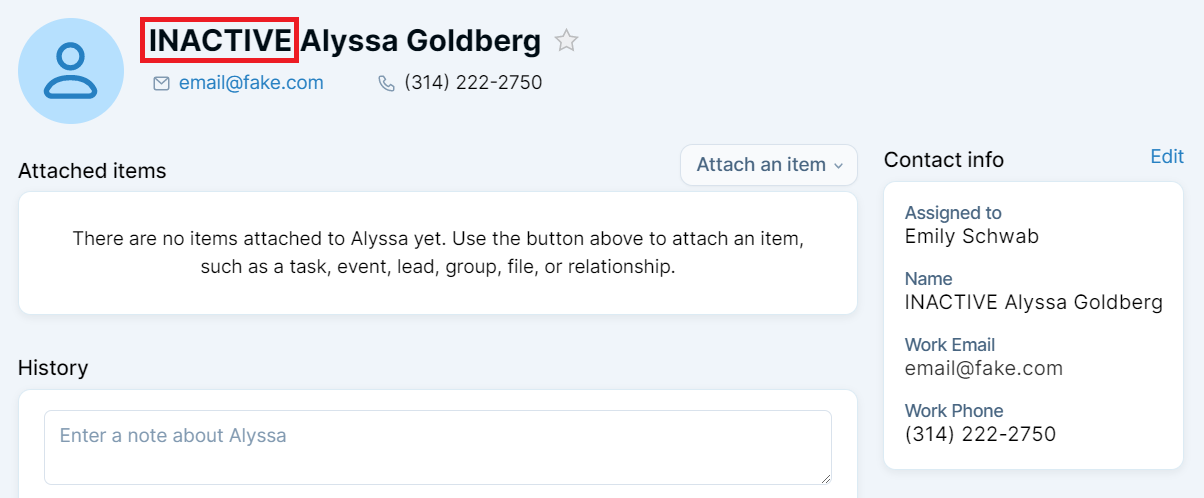Click the contact avatar placeholder icon
The height and width of the screenshot is (498, 1204).
click(71, 71)
